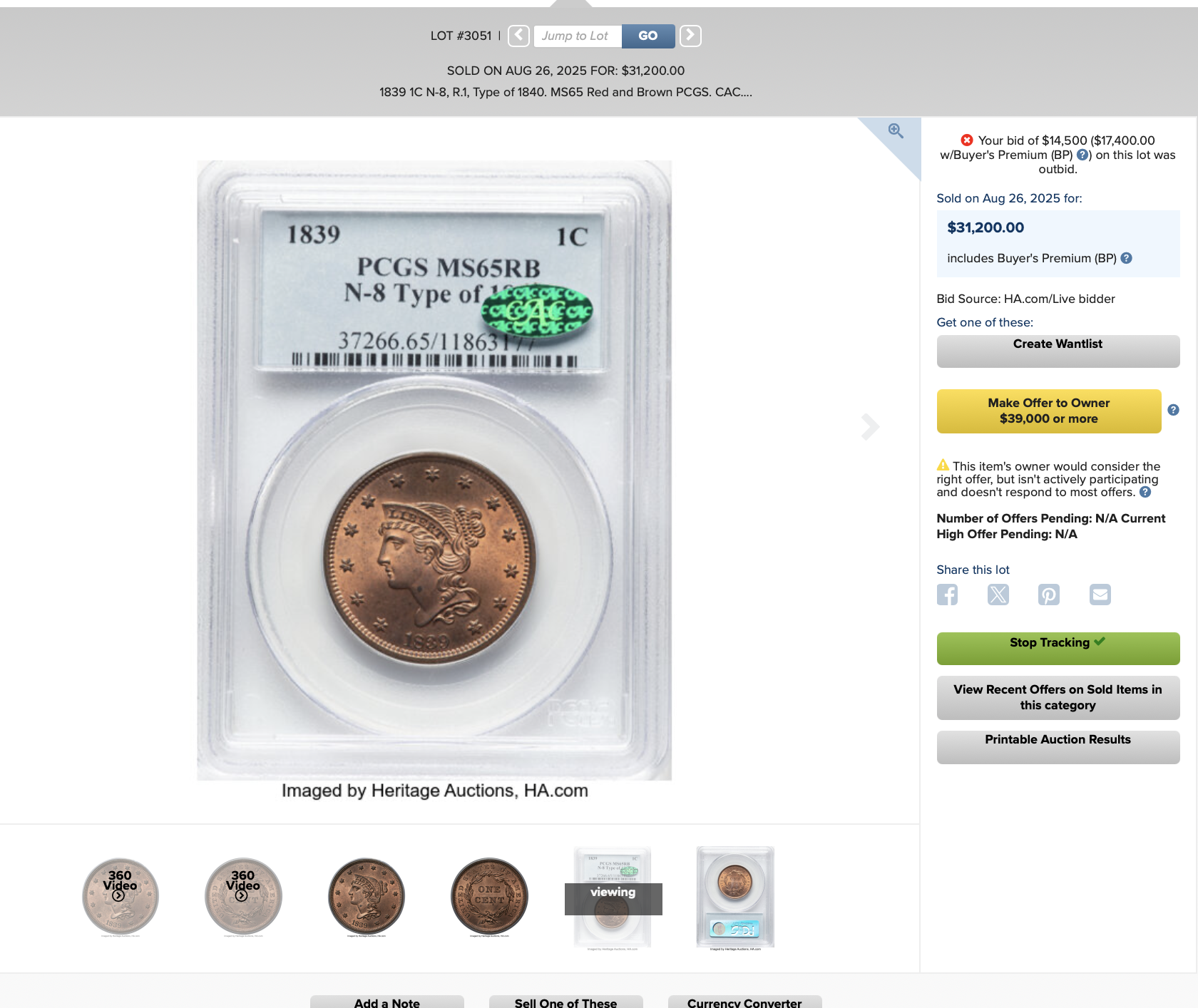Open Buyer's Premium help icon under price

point(1126,258)
